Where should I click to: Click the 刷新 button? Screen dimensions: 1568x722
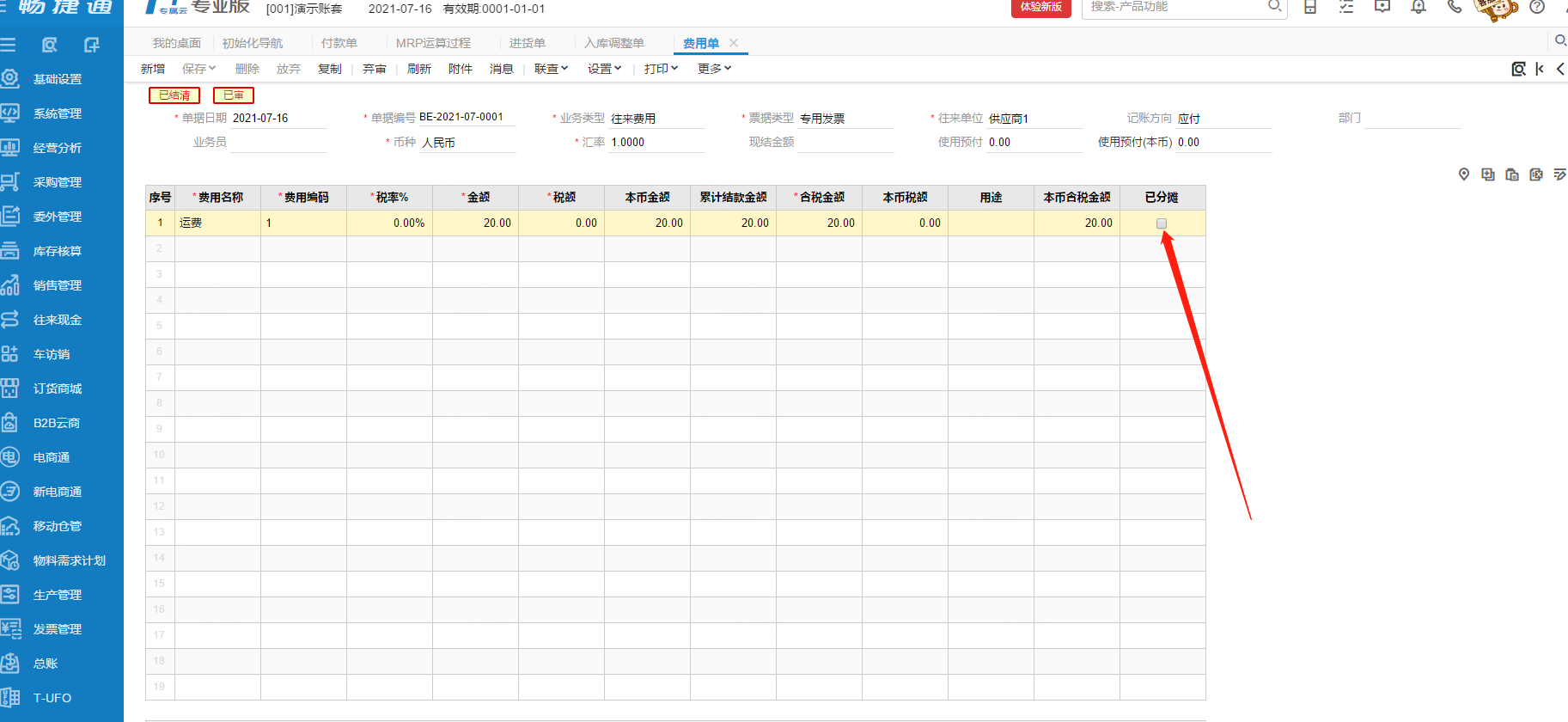tap(419, 69)
